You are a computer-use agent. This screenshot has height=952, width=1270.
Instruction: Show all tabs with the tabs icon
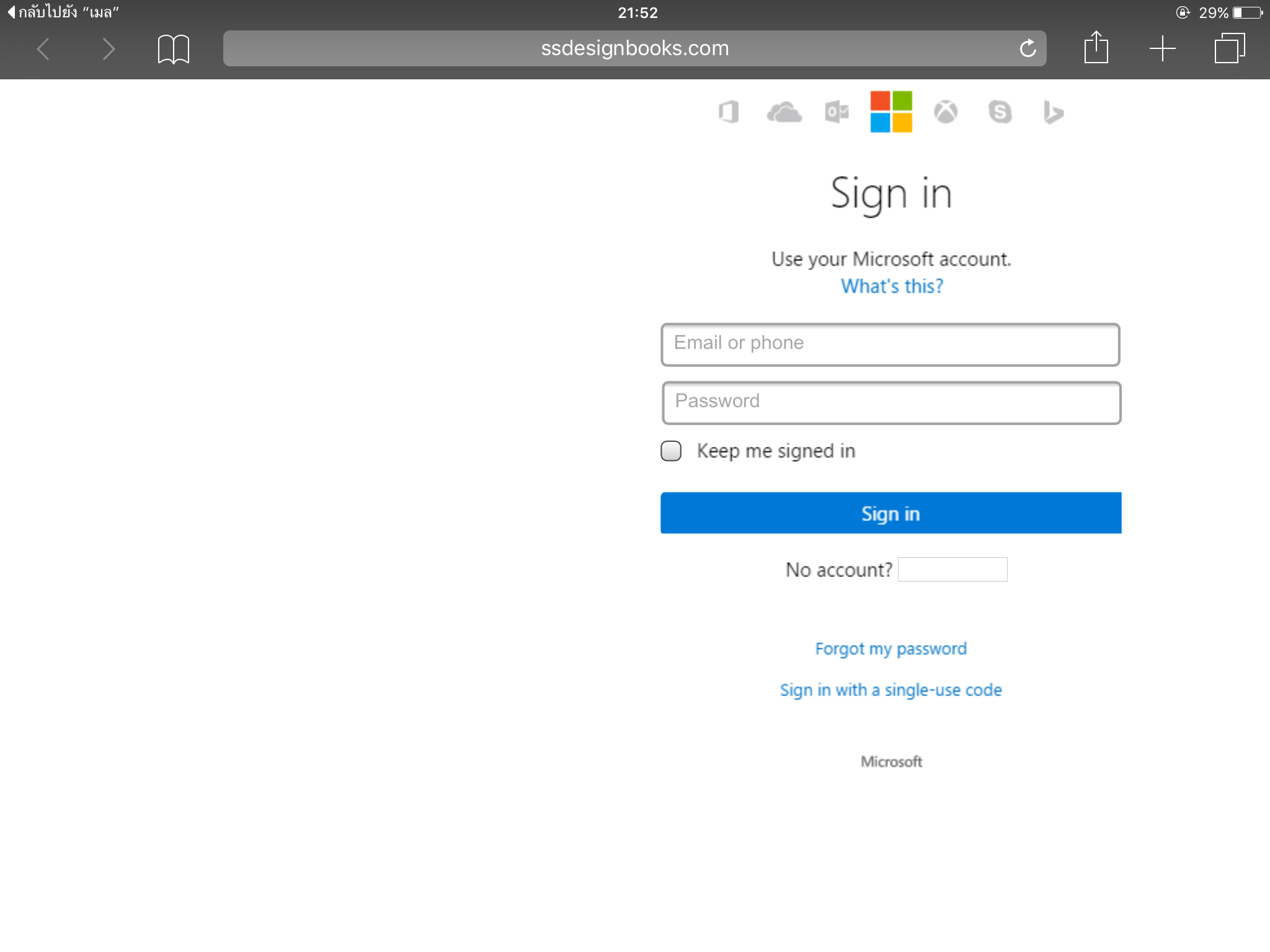tap(1229, 48)
